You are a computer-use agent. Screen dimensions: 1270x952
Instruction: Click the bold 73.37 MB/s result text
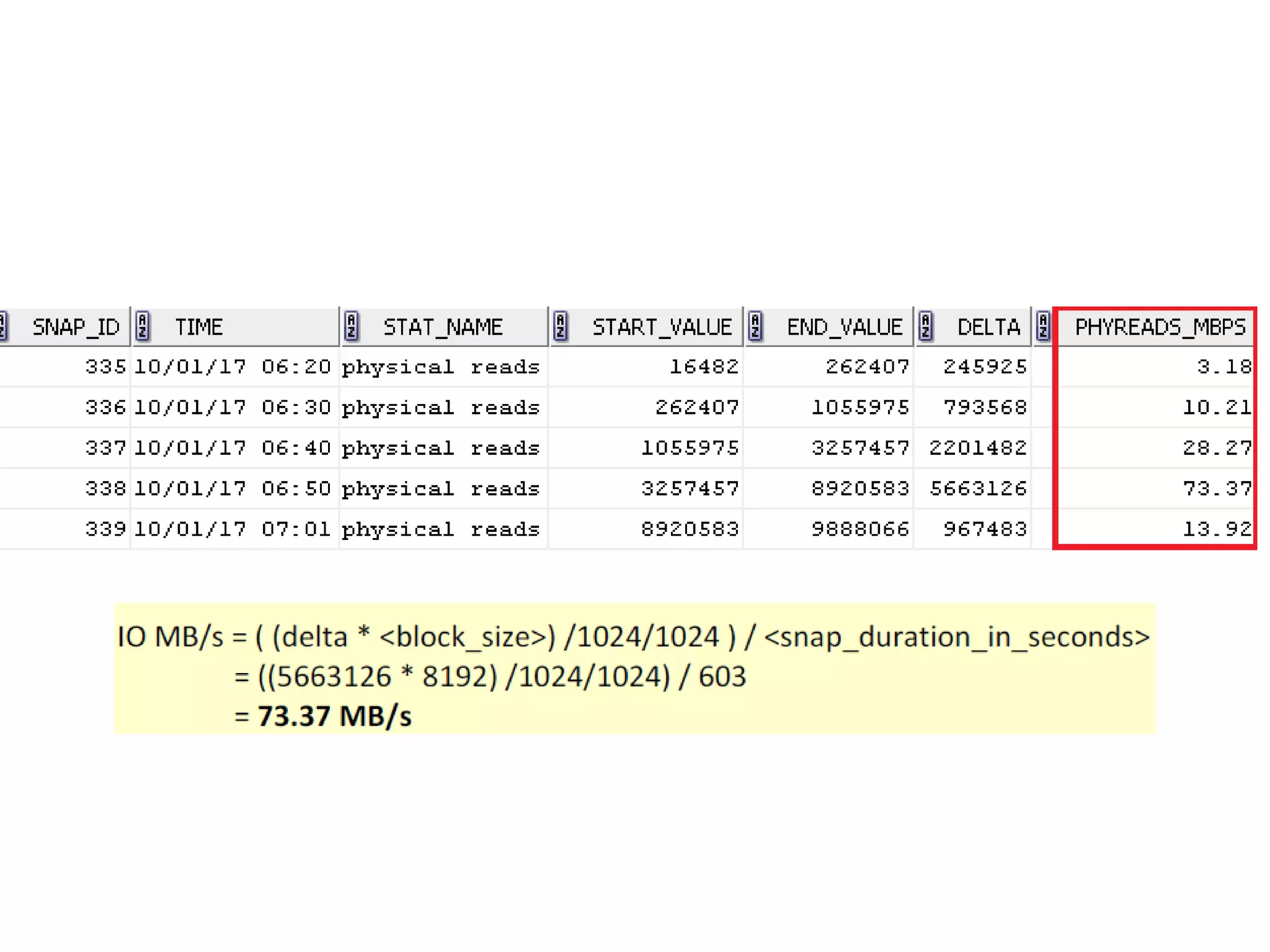334,716
